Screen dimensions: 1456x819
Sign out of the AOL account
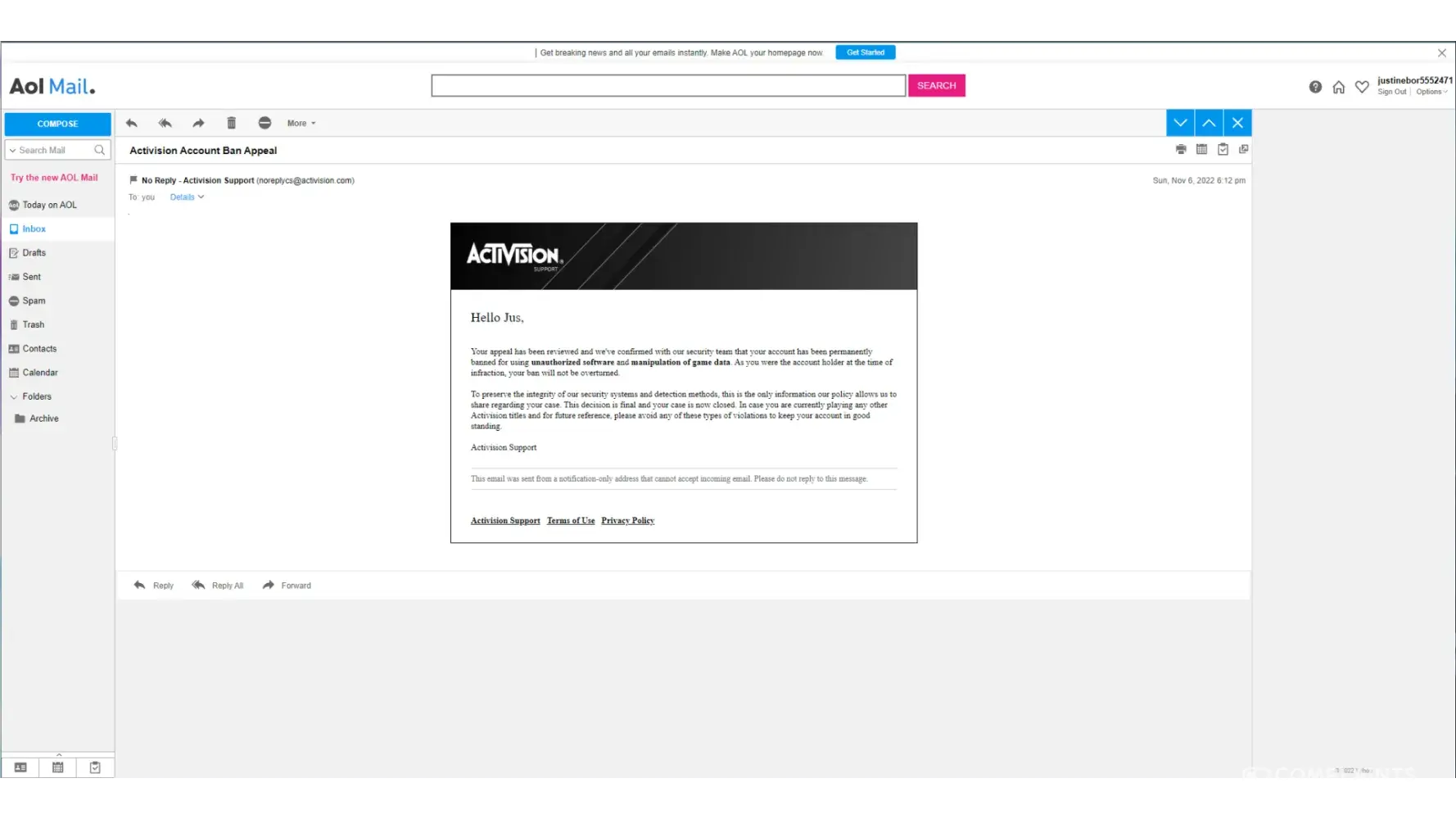(x=1391, y=92)
